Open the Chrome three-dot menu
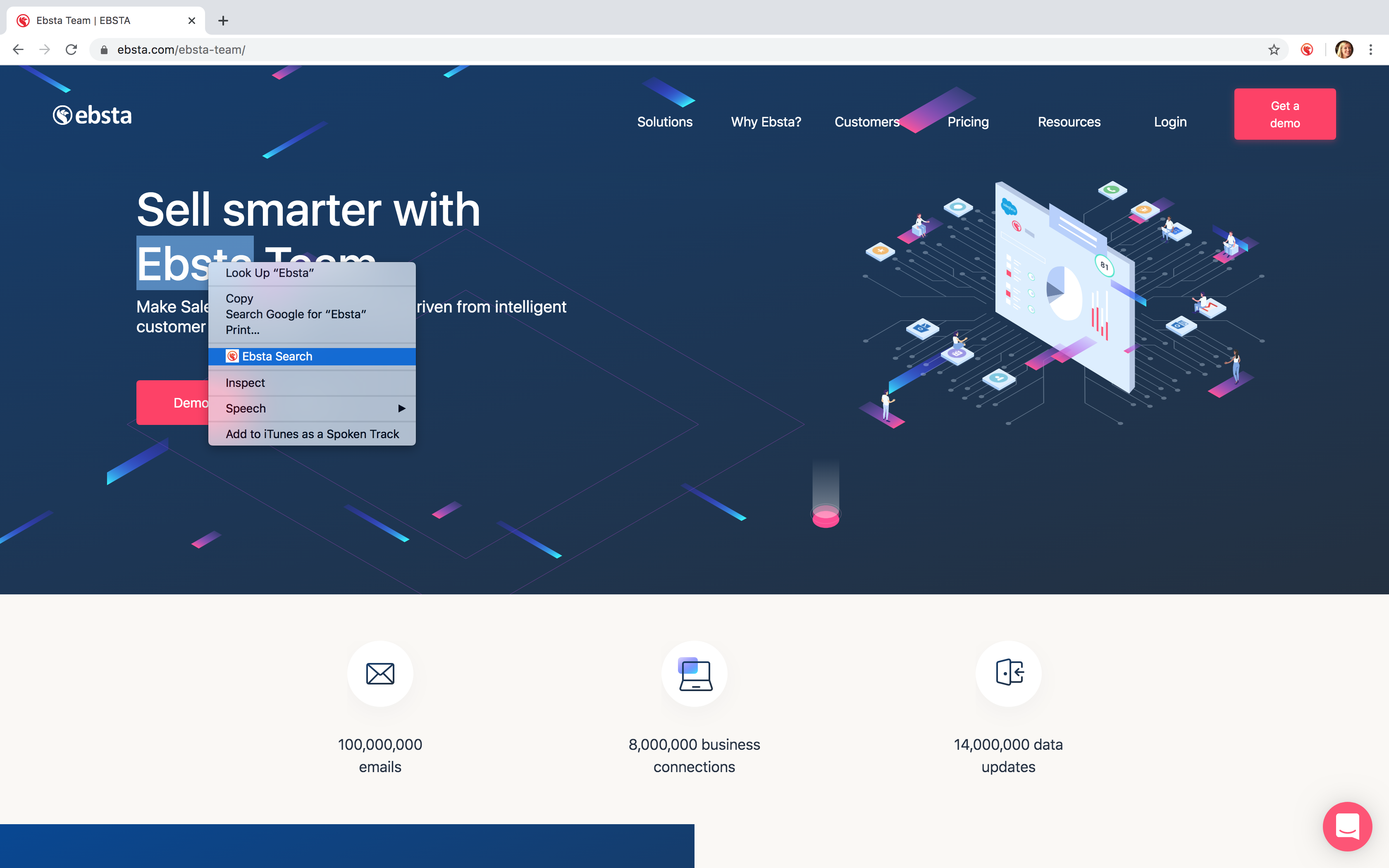Image resolution: width=1389 pixels, height=868 pixels. [x=1371, y=50]
